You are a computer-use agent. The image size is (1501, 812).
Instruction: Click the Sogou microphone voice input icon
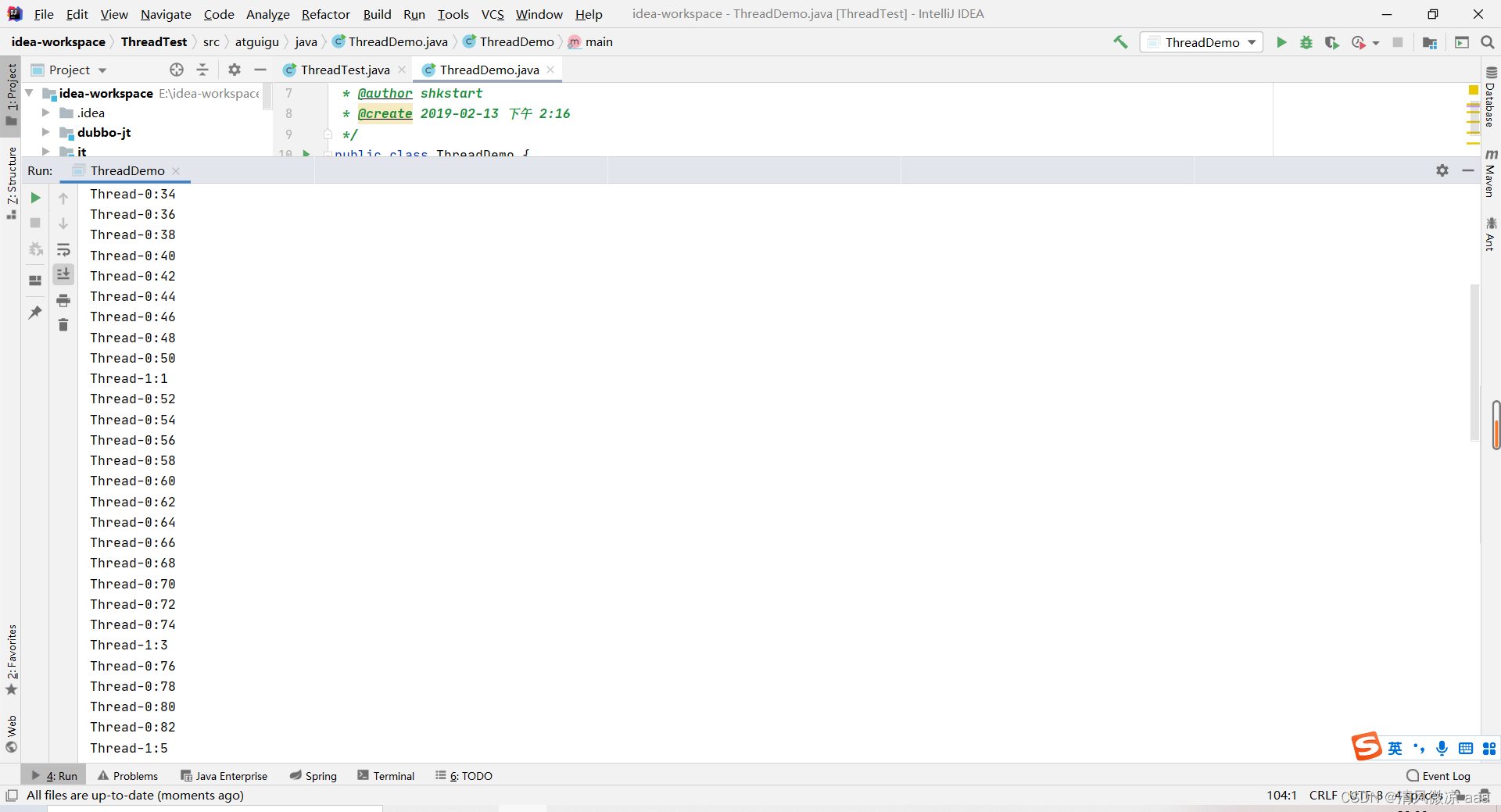point(1442,748)
